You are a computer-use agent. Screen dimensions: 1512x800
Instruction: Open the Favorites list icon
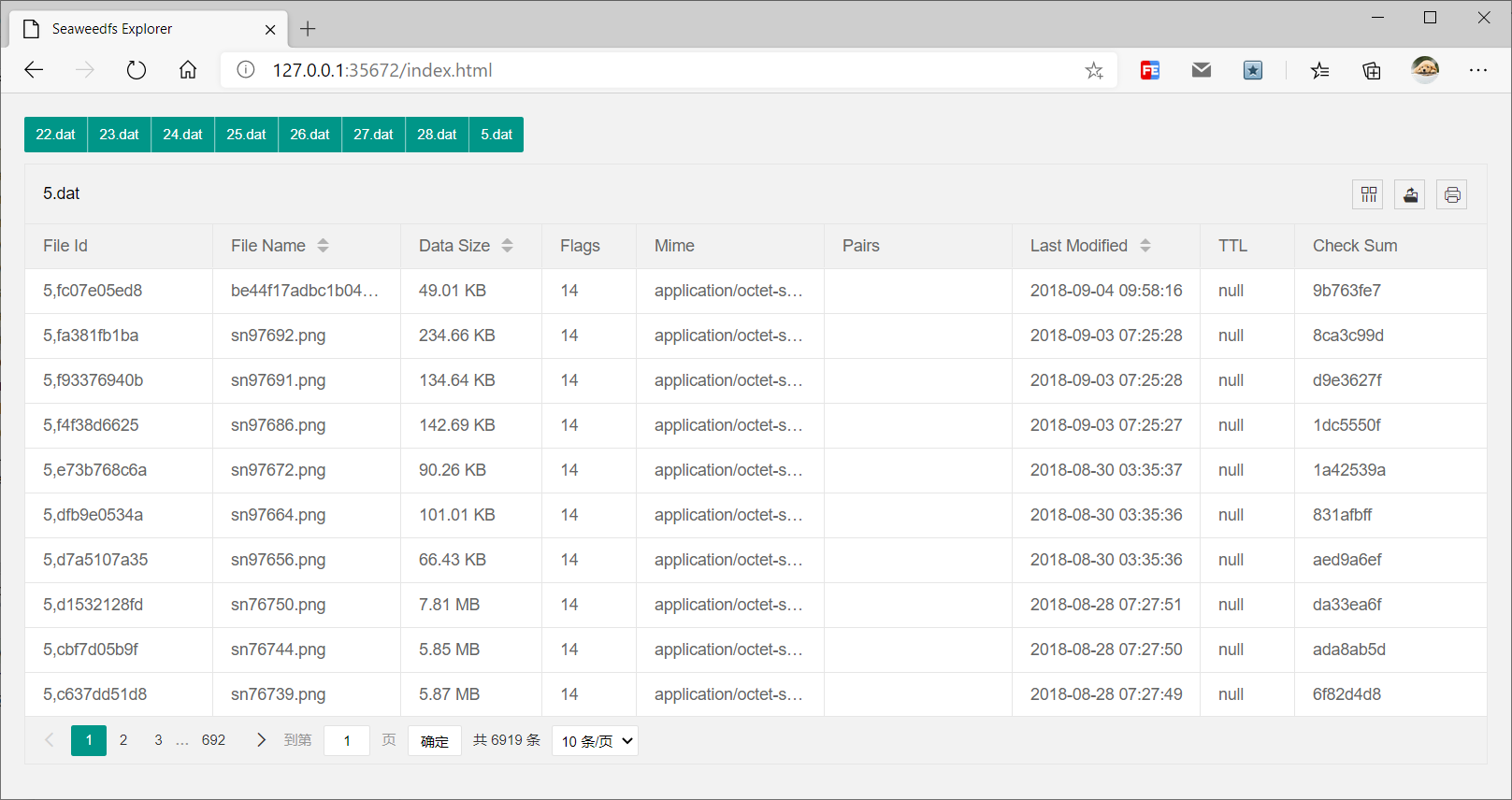pos(1319,70)
